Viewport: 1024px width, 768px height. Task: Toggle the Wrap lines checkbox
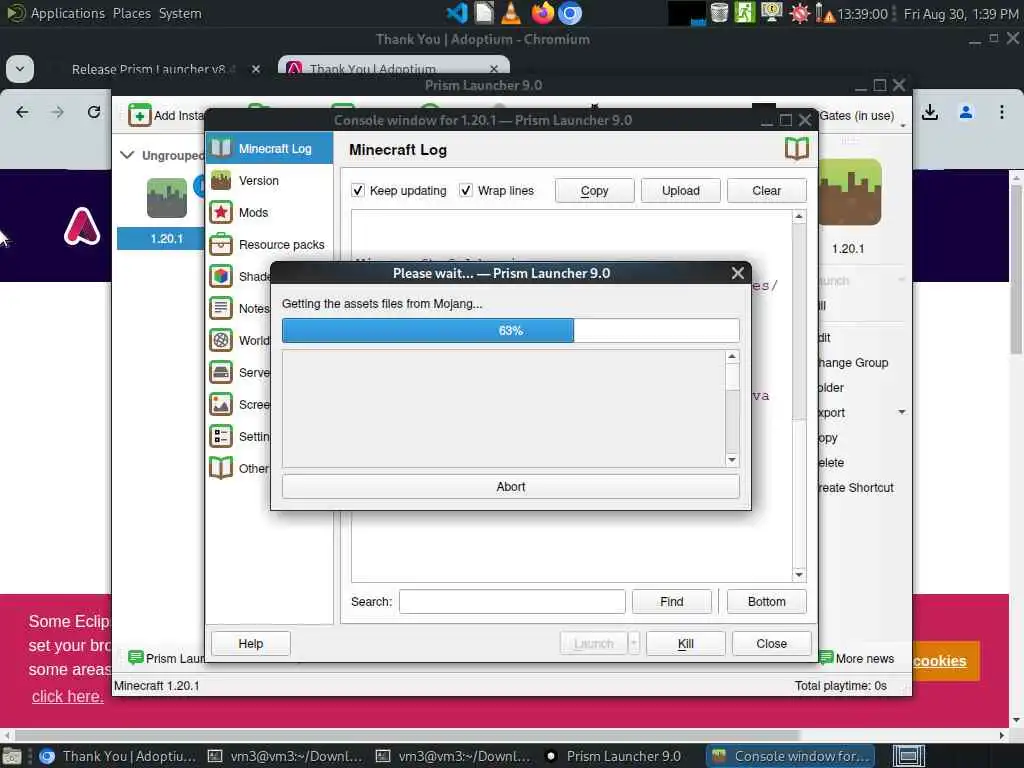tap(466, 191)
